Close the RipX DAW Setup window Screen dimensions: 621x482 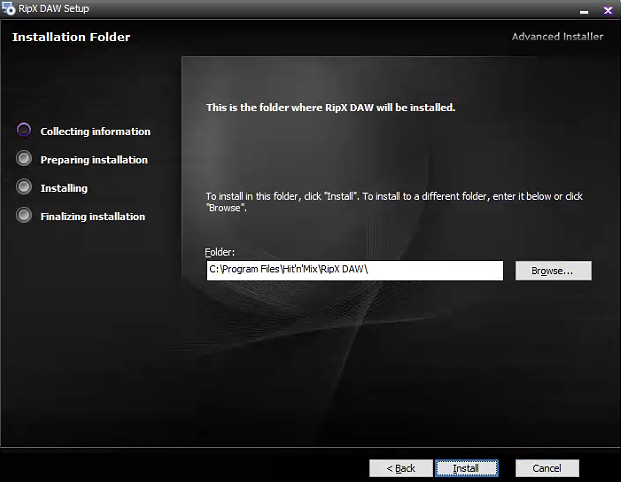607,8
